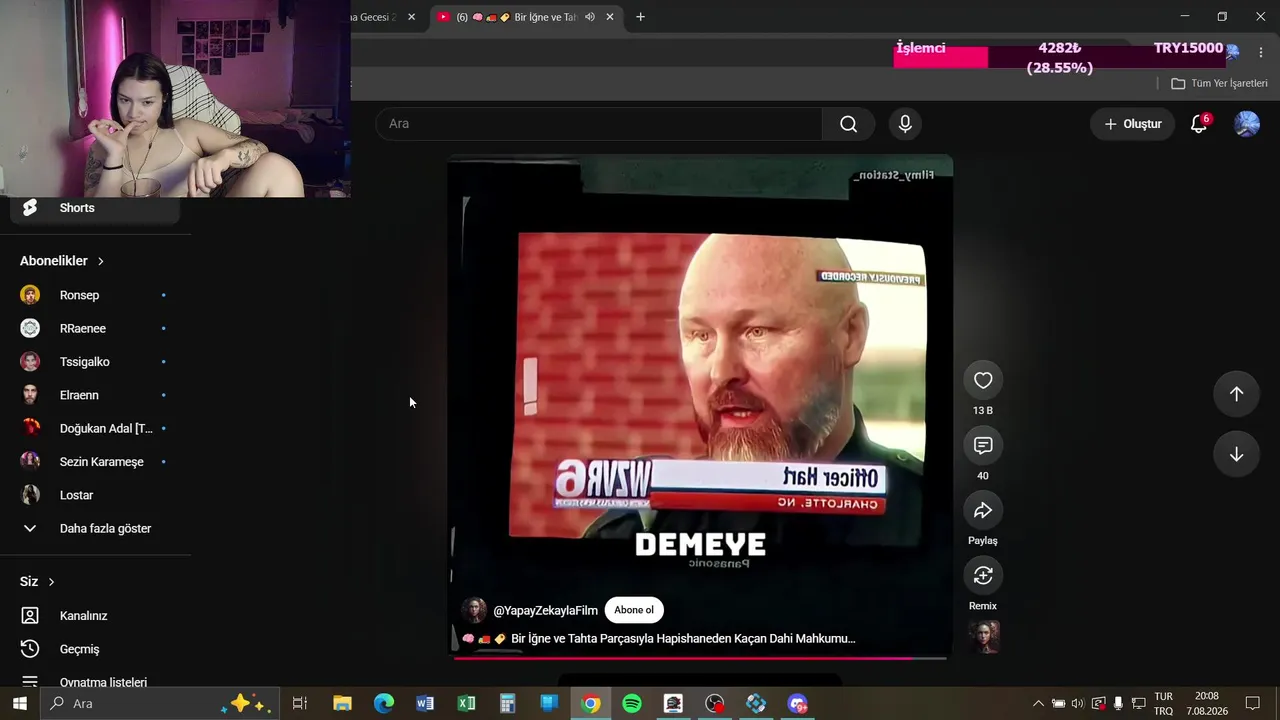
Task: Open a new Chrome tab
Action: coord(640,17)
